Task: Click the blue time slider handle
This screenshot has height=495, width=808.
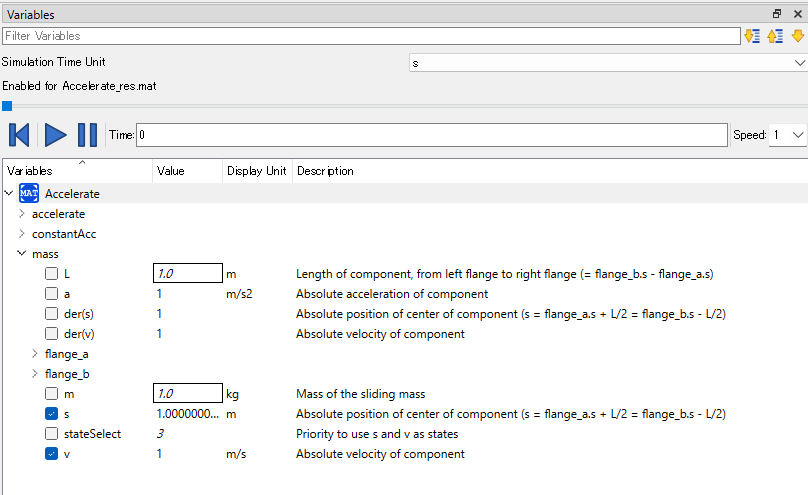Action: point(7,106)
